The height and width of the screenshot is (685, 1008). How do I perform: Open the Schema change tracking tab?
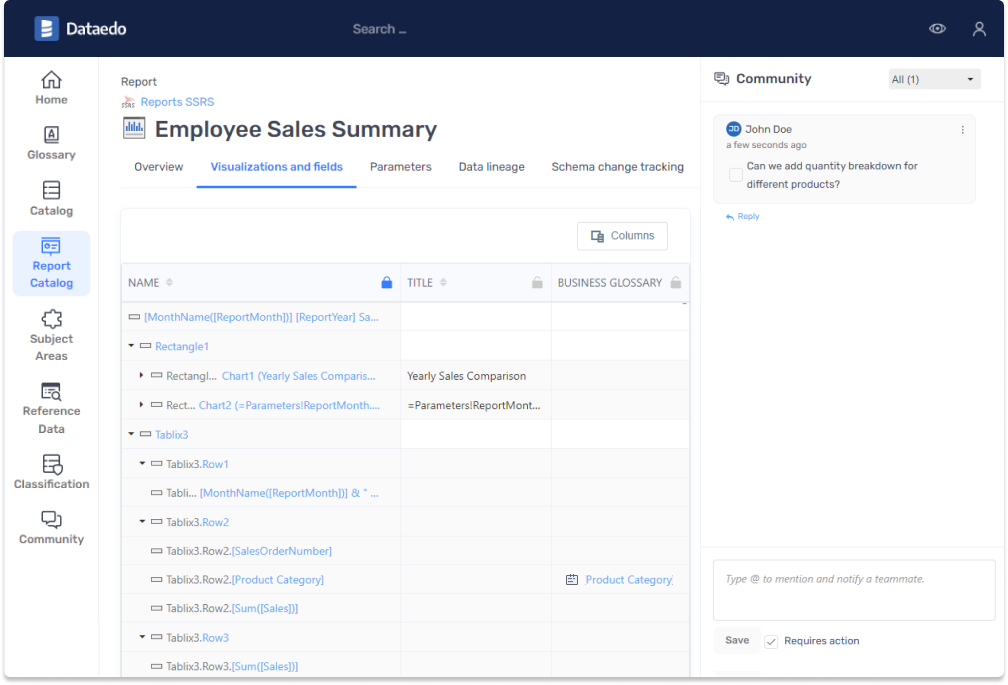click(617, 167)
